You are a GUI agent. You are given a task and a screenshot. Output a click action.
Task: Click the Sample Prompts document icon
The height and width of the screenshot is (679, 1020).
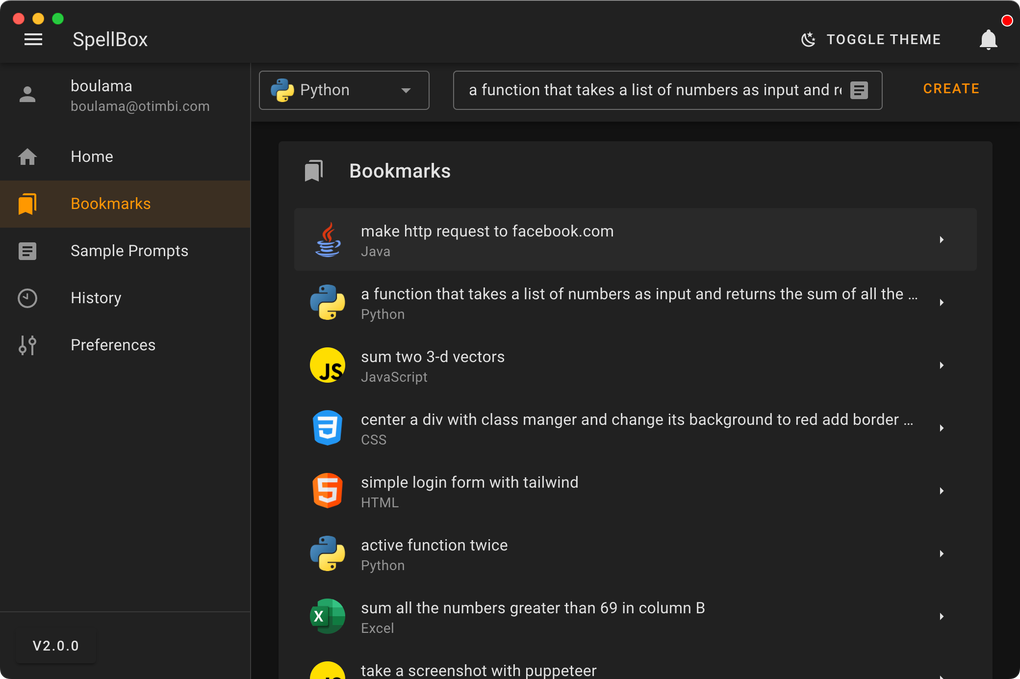(x=27, y=251)
